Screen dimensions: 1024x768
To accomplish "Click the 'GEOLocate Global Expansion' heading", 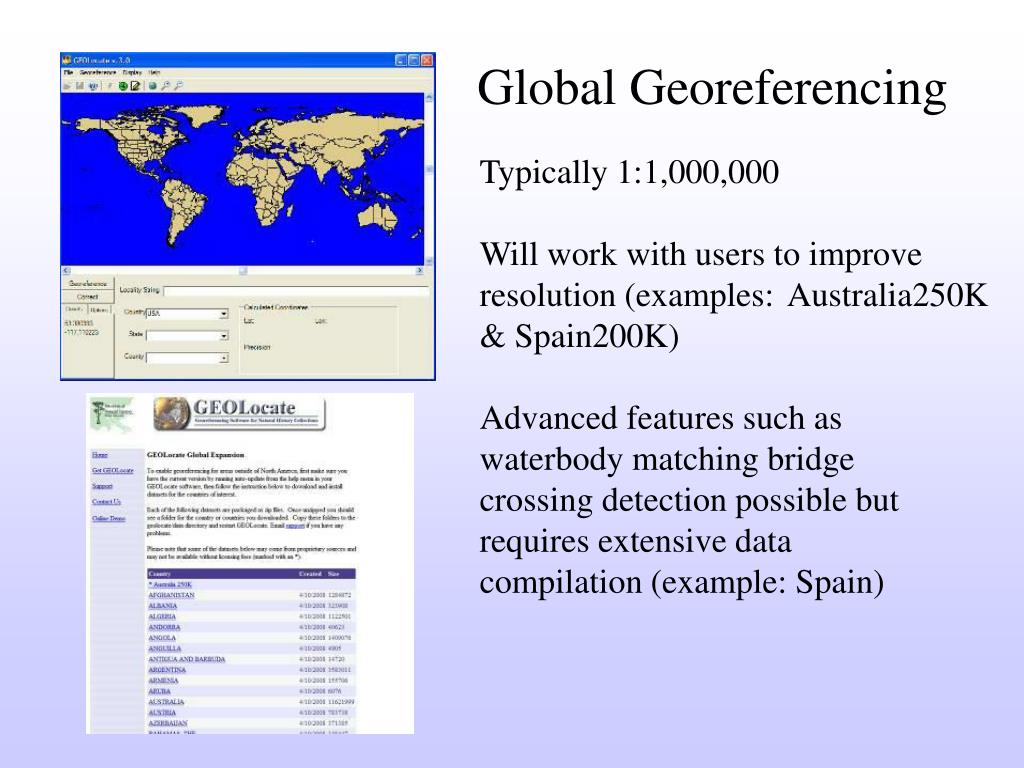I will tap(195, 455).
